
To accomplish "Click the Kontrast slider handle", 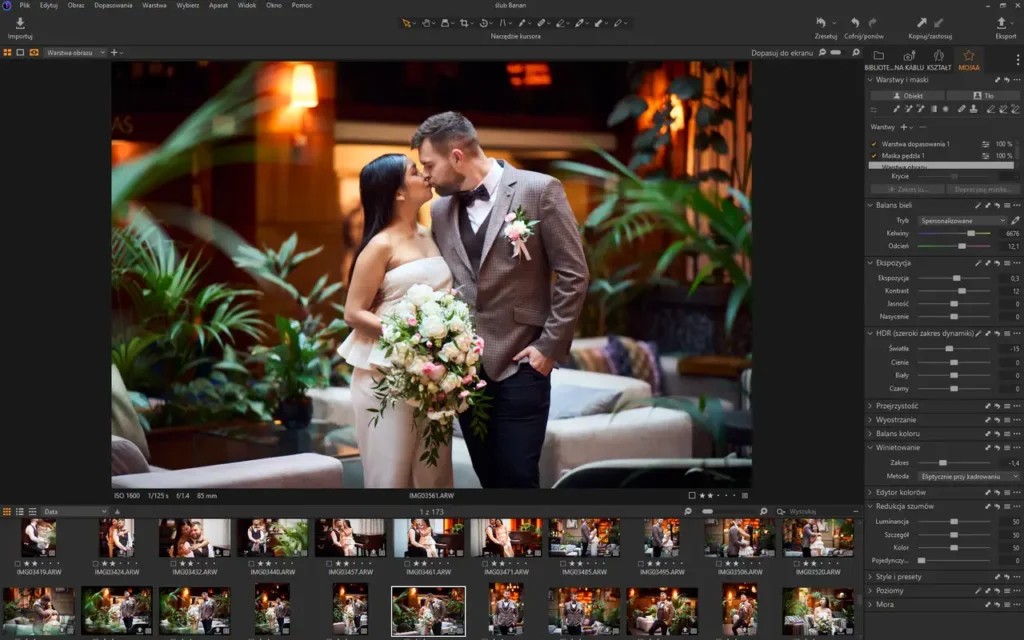I will pos(962,291).
